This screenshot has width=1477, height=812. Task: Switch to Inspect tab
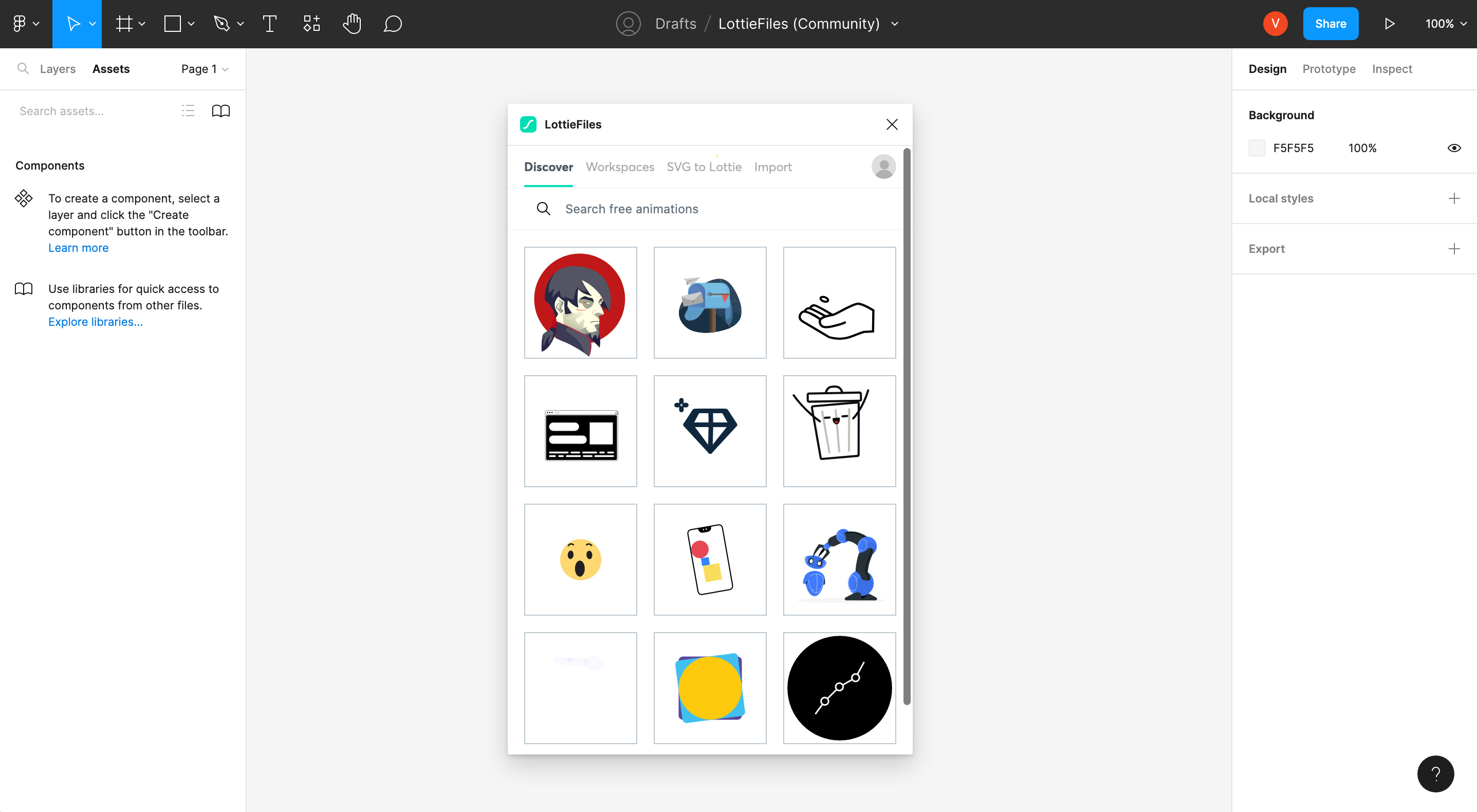coord(1391,68)
